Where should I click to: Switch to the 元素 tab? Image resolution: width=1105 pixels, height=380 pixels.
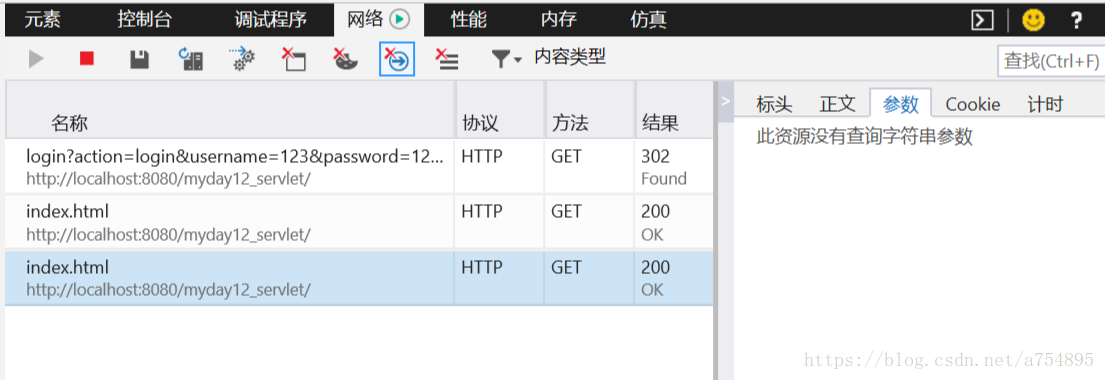[x=42, y=20]
